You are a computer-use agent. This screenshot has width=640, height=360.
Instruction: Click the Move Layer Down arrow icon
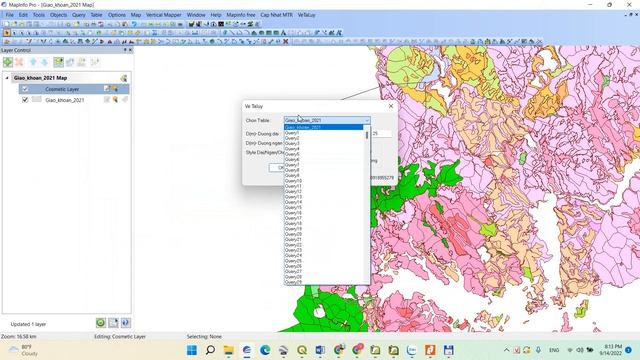pyautogui.click(x=44, y=62)
